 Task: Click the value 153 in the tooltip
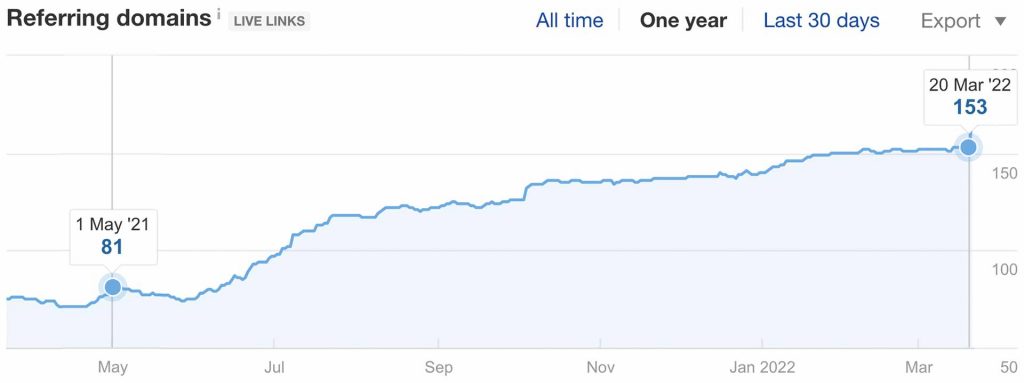pos(970,107)
